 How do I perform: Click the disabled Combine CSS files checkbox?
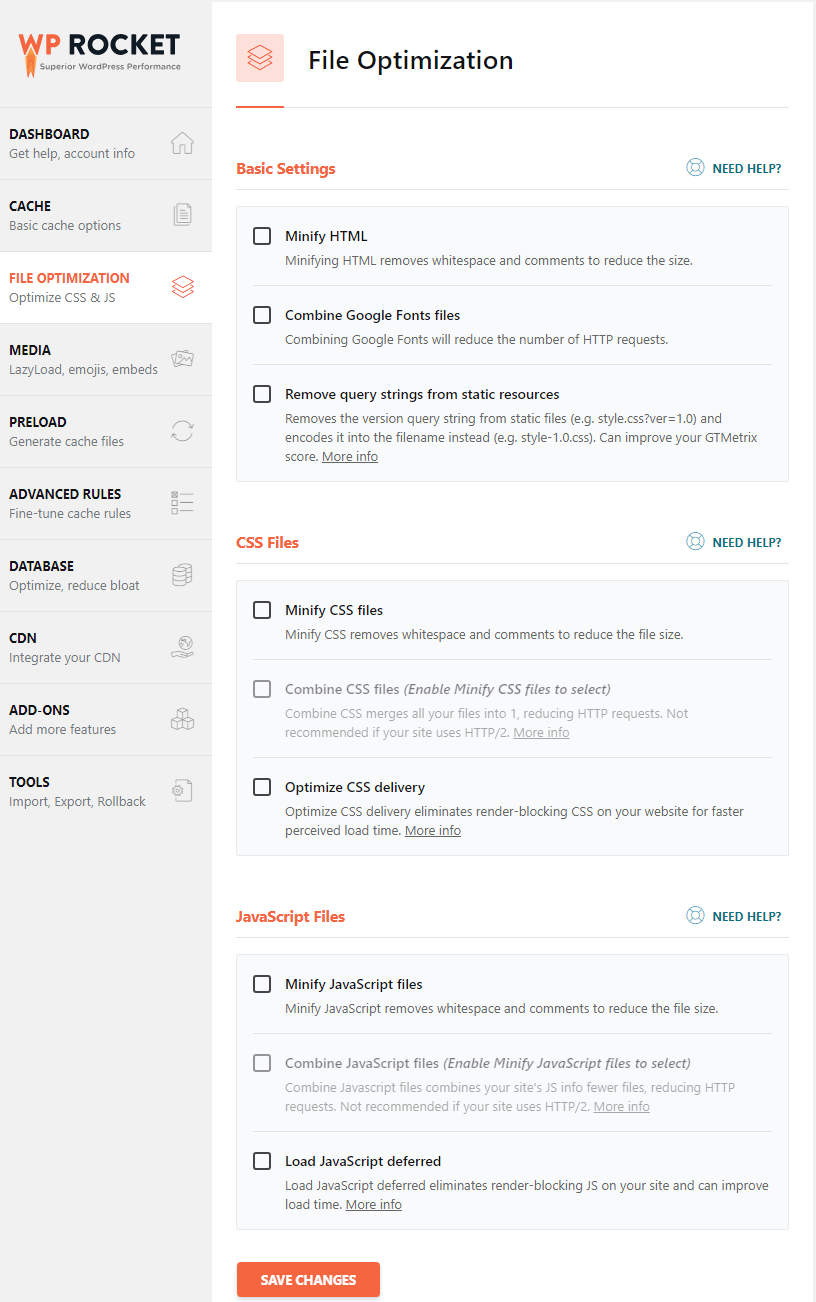click(262, 689)
